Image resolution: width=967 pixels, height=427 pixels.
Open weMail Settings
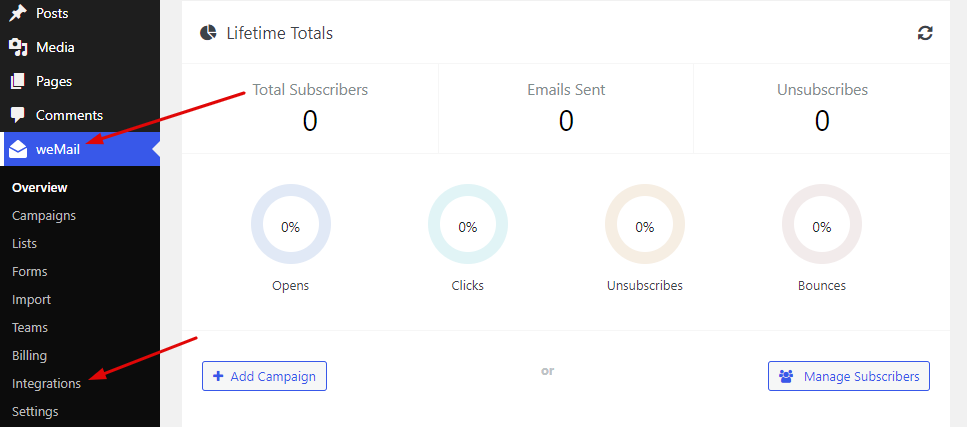click(x=35, y=411)
